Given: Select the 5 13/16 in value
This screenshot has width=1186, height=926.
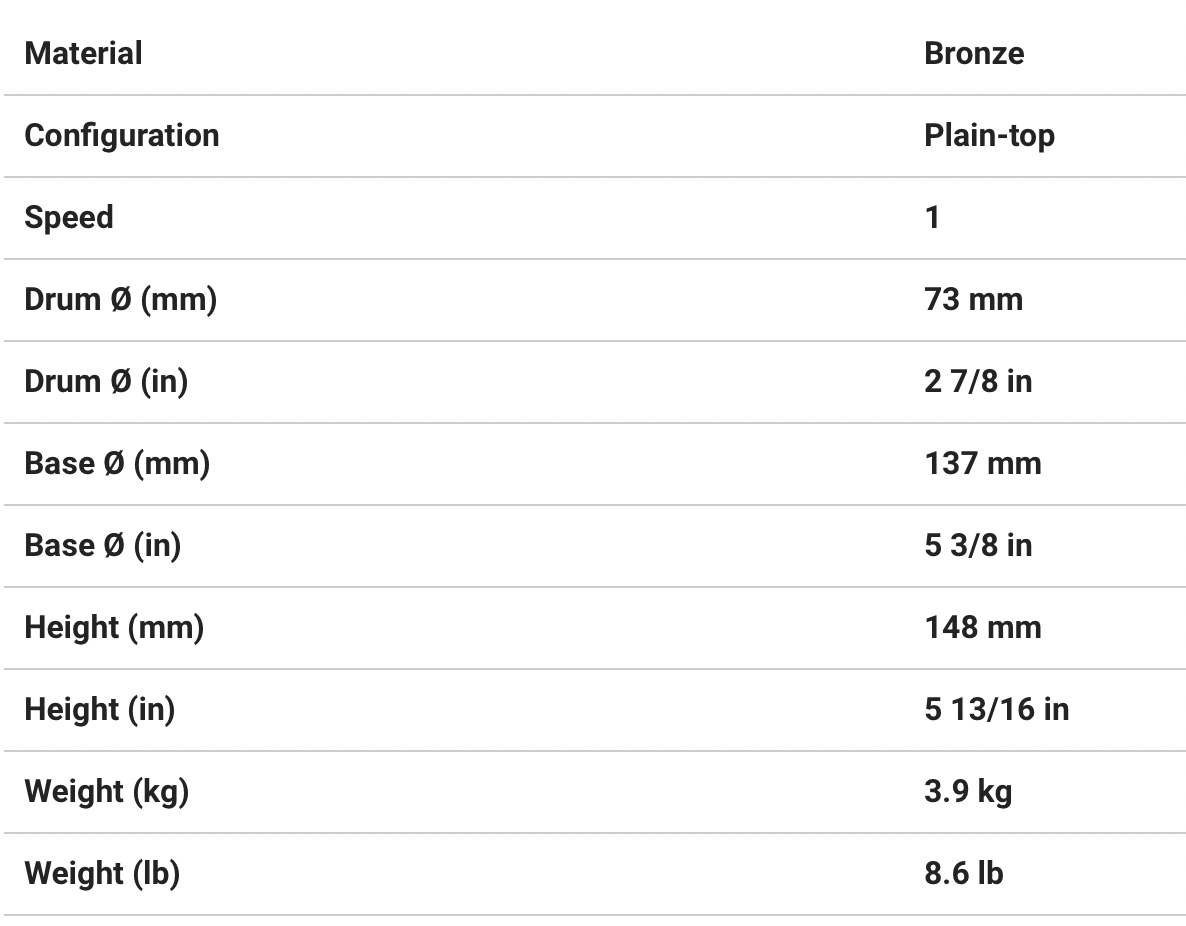Looking at the screenshot, I should (x=996, y=709).
